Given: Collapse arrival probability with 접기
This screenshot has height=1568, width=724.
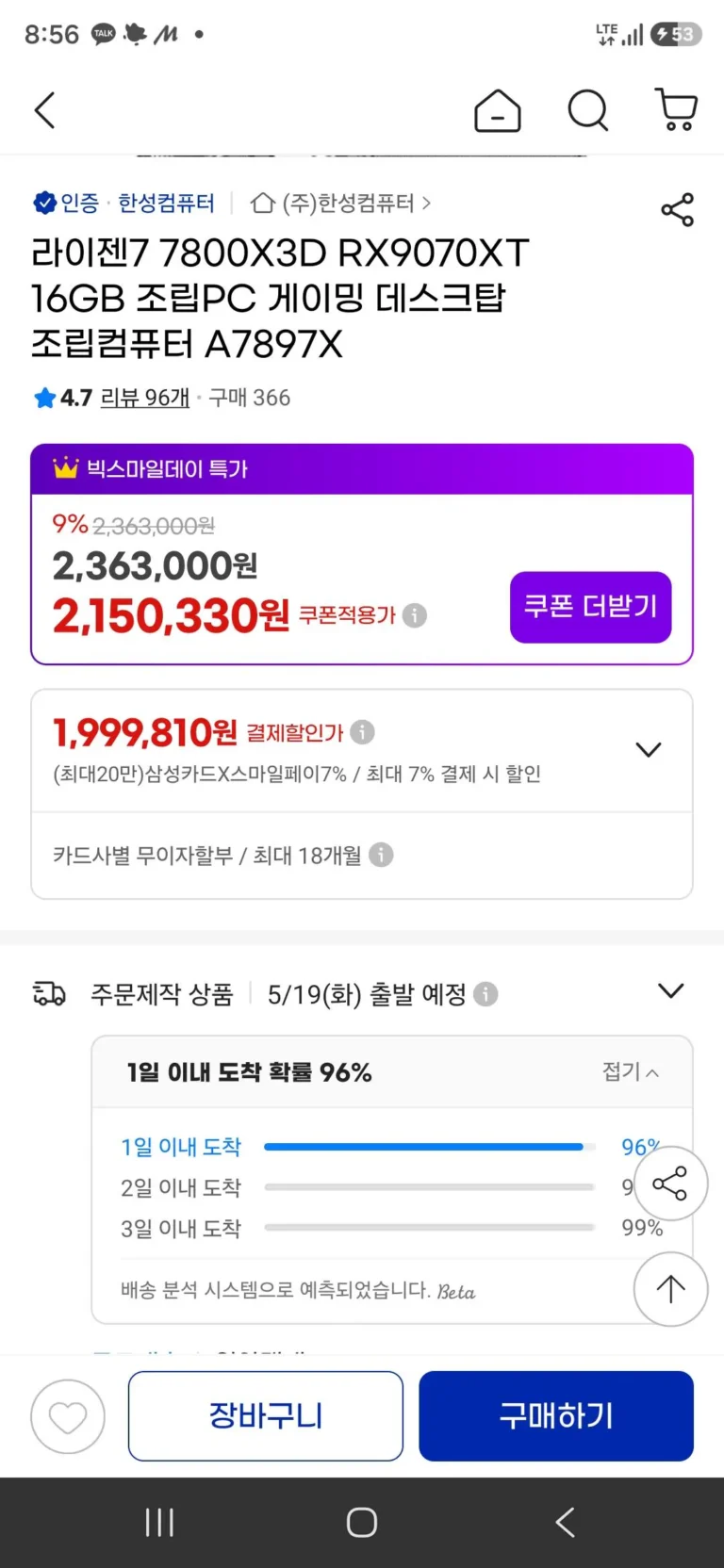Looking at the screenshot, I should [x=631, y=1071].
